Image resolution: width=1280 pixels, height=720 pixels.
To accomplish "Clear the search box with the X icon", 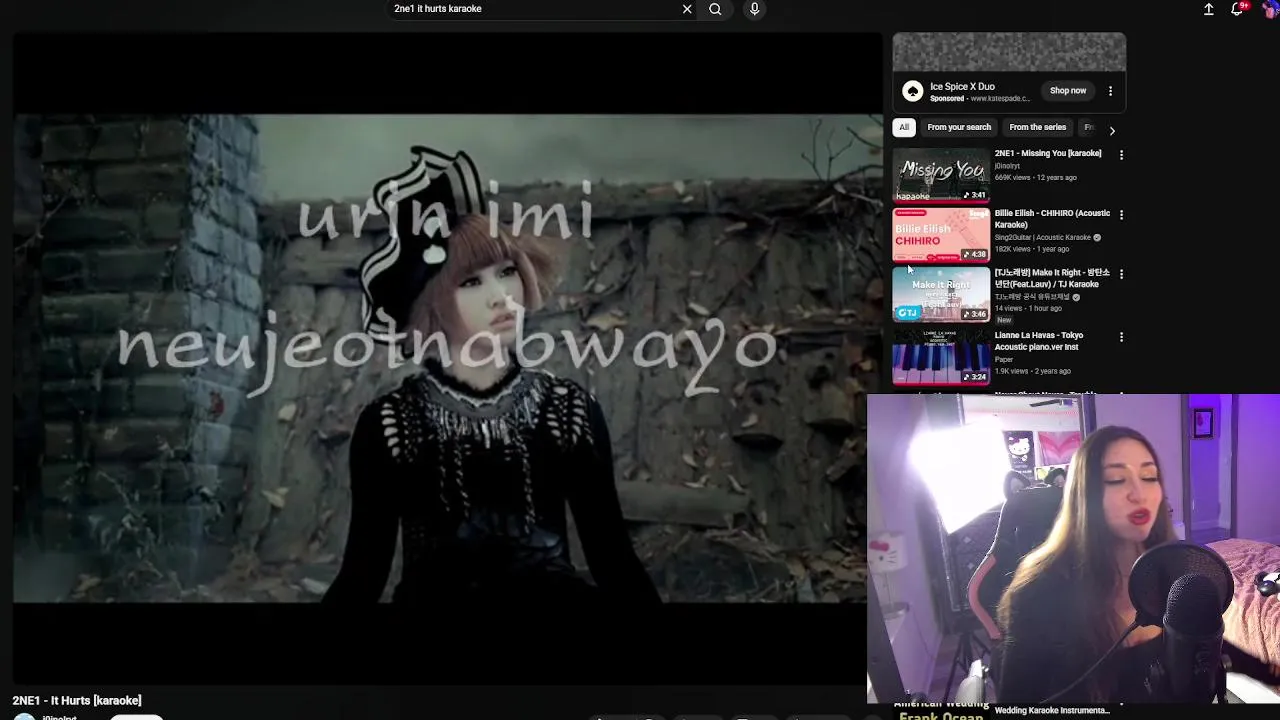I will [687, 9].
